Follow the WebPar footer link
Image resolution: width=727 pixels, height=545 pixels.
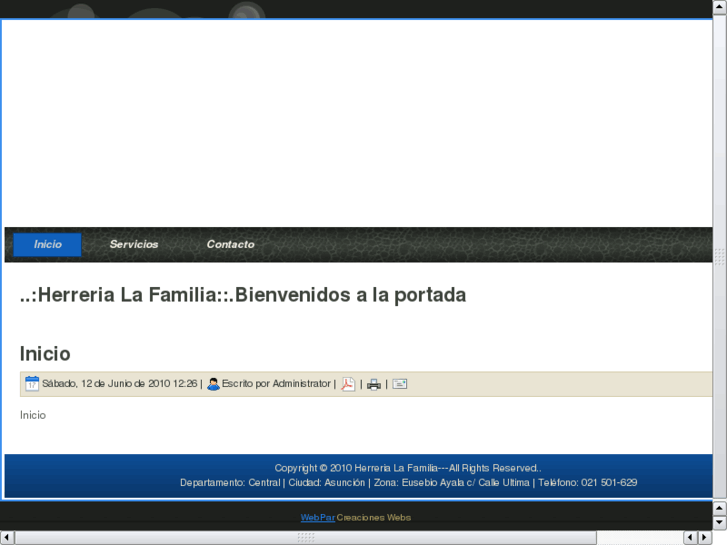coord(318,517)
